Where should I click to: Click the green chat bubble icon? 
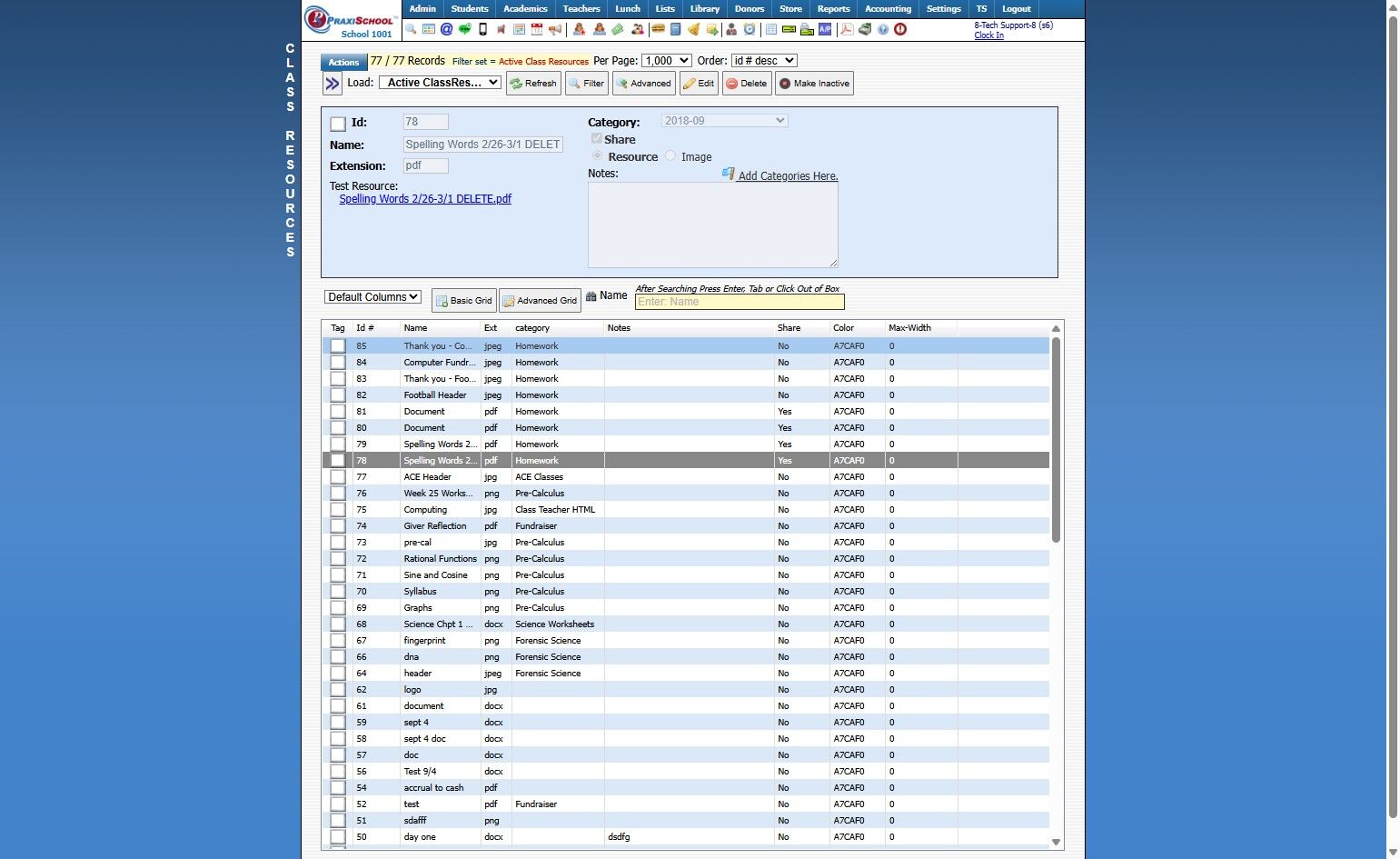pos(464,29)
